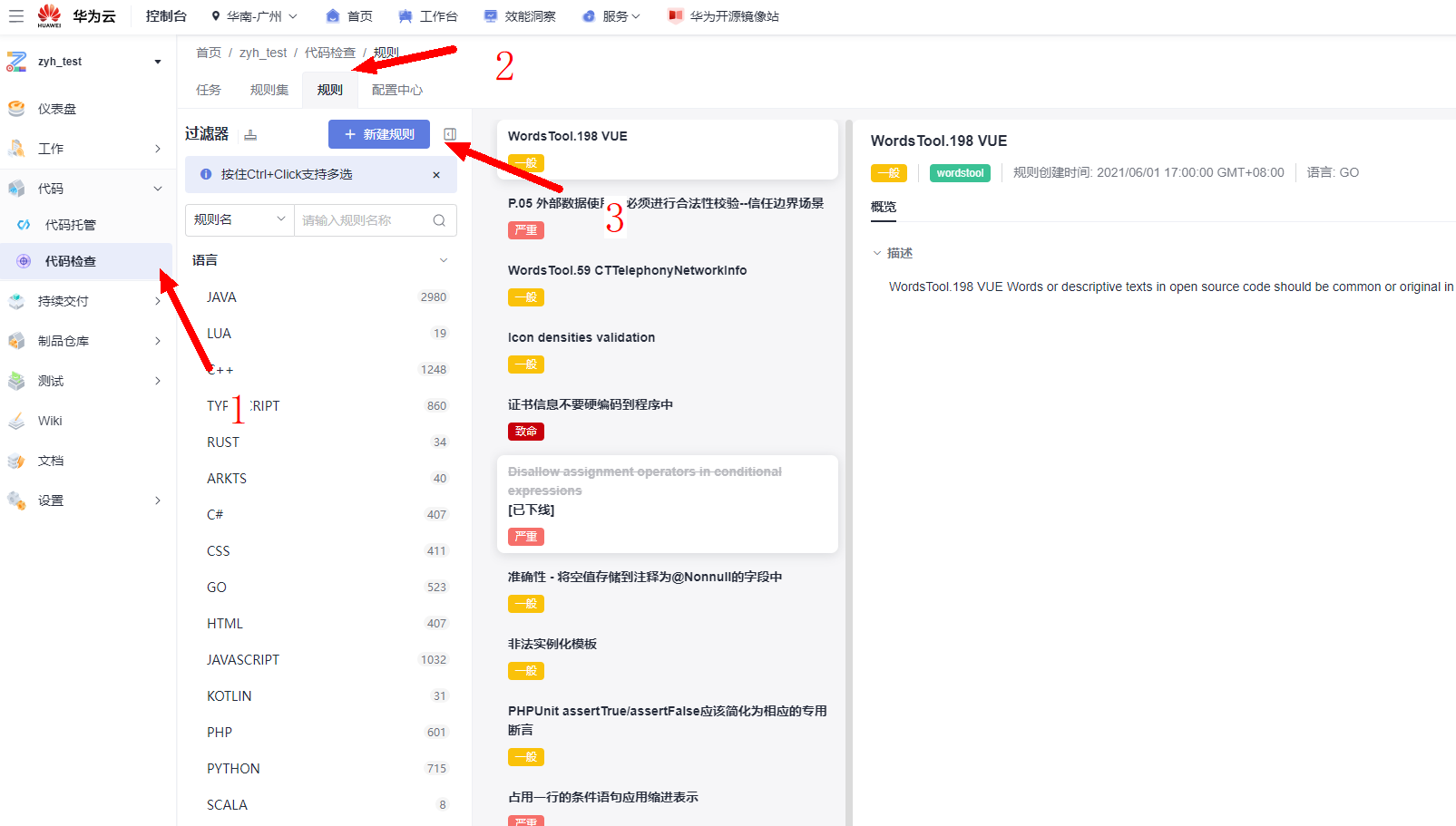Focus the 请输入规则名称 search field
Screen dimensions: 1456x826
point(361,220)
